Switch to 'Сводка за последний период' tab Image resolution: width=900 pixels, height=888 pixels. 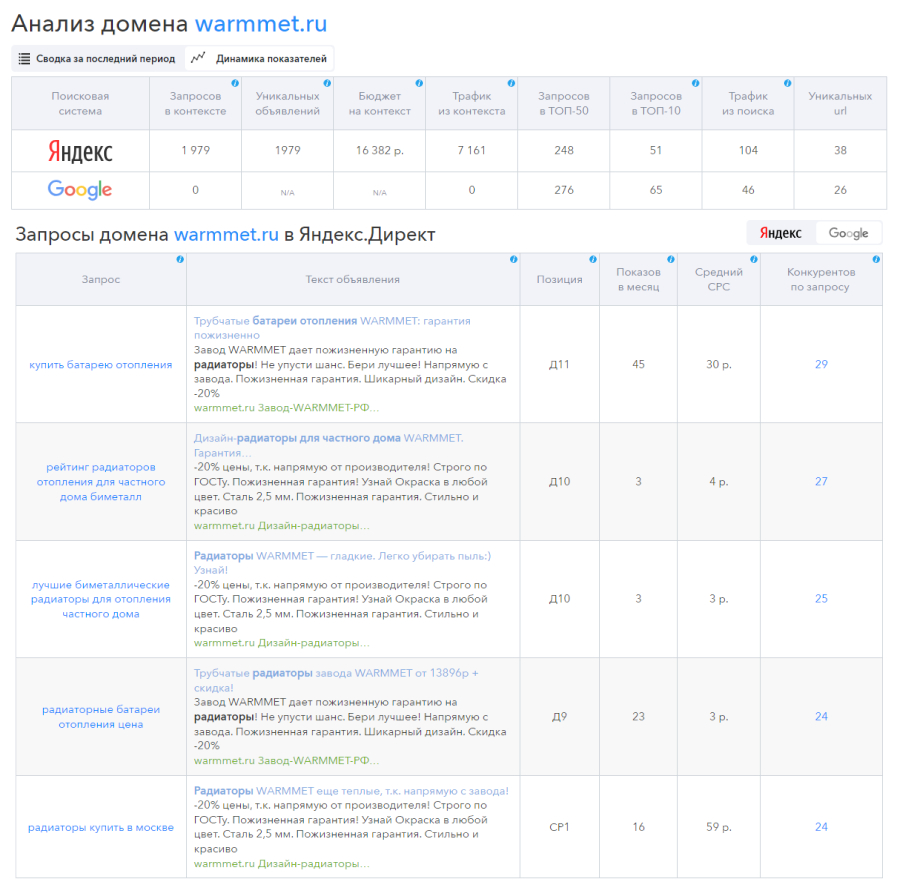97,59
